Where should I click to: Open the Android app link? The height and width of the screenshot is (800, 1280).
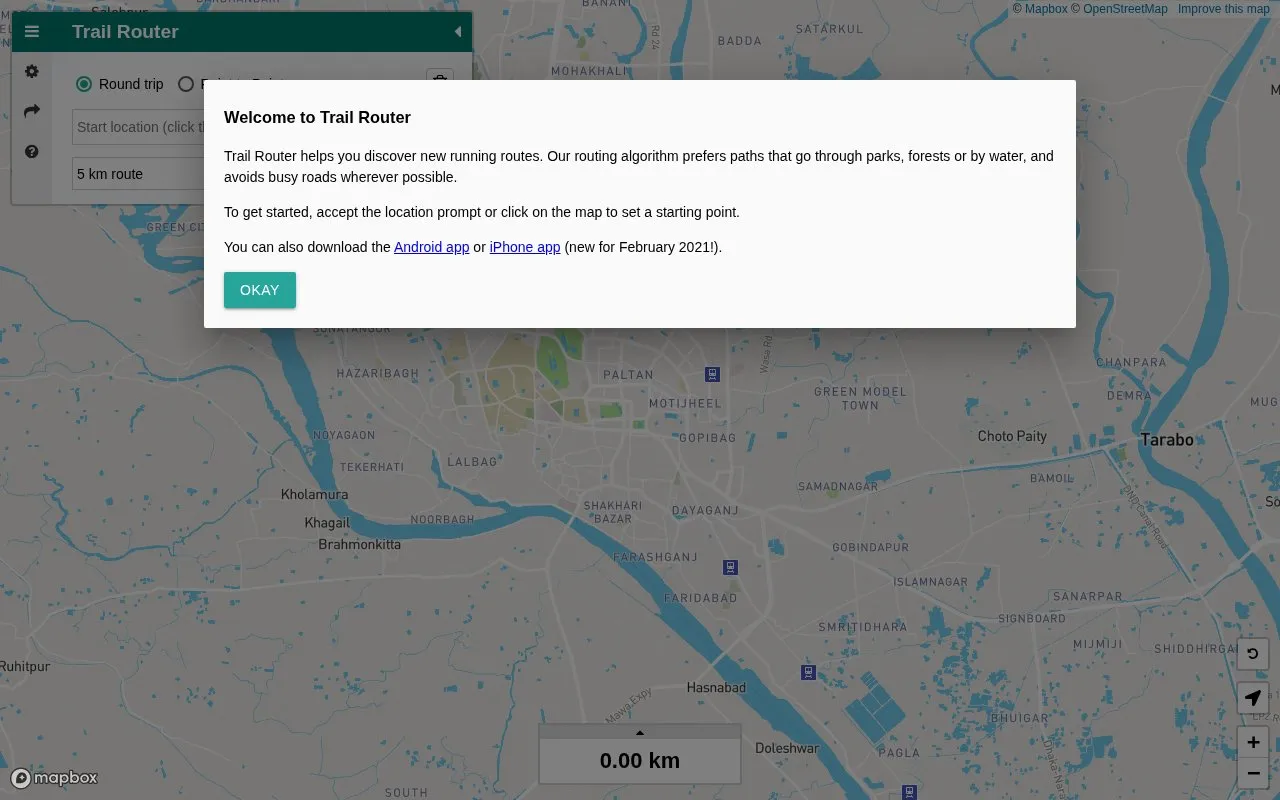tap(431, 247)
